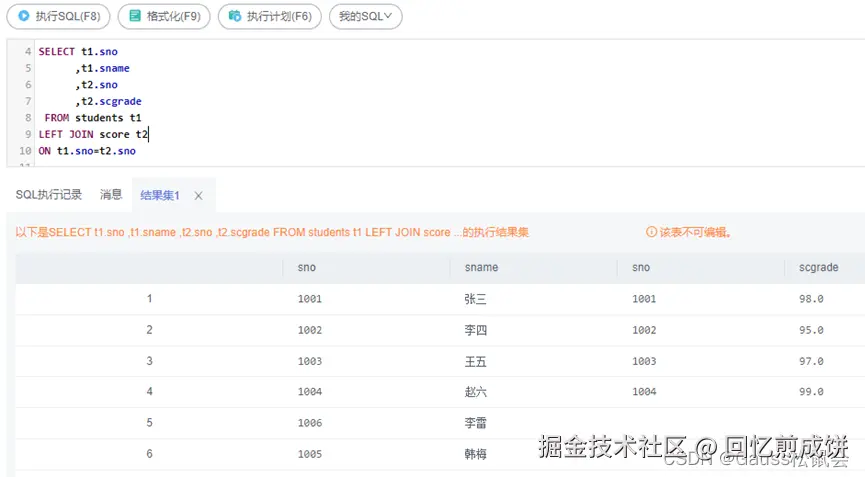
Task: Click the sname column header
Action: (481, 267)
